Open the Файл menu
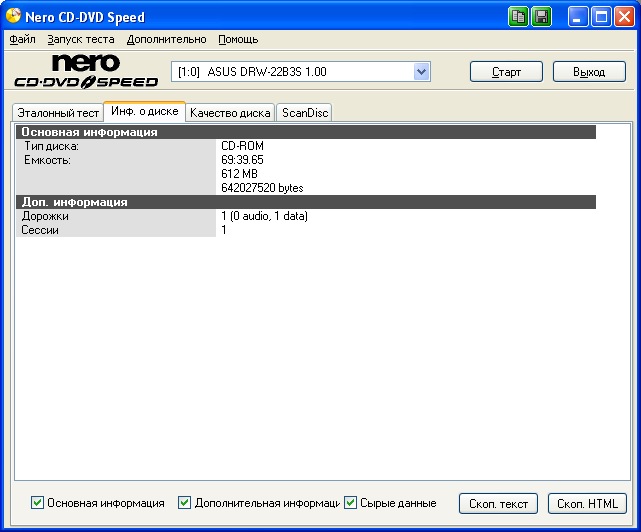The height and width of the screenshot is (532, 641). coord(22,40)
